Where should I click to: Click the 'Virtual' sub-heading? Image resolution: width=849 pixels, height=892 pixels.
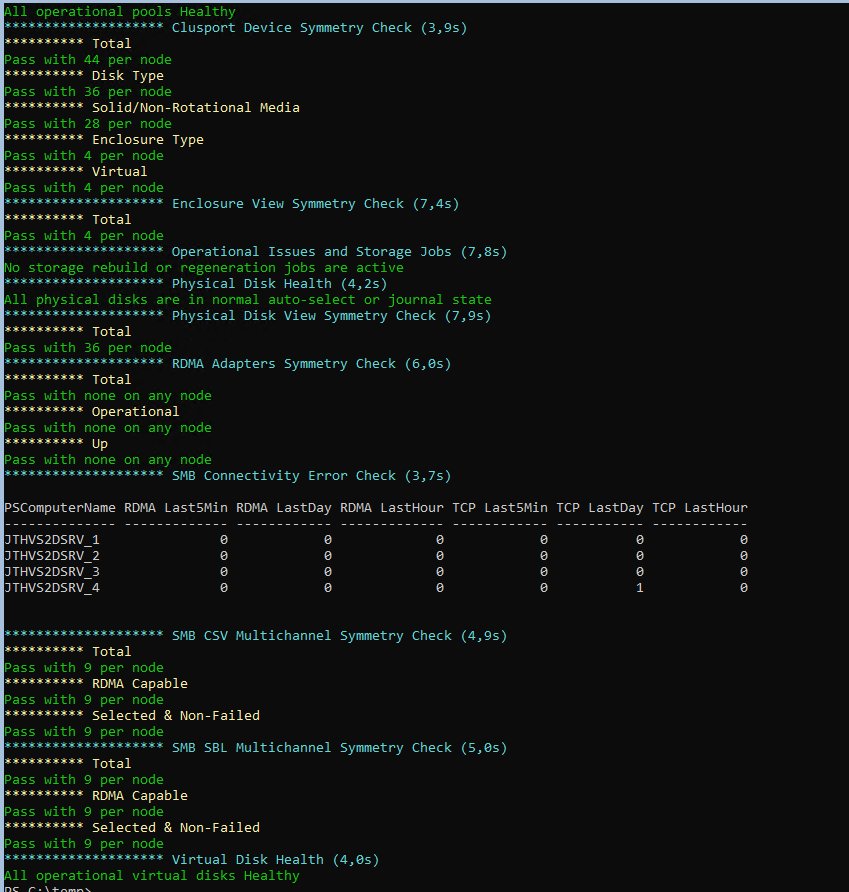point(119,171)
